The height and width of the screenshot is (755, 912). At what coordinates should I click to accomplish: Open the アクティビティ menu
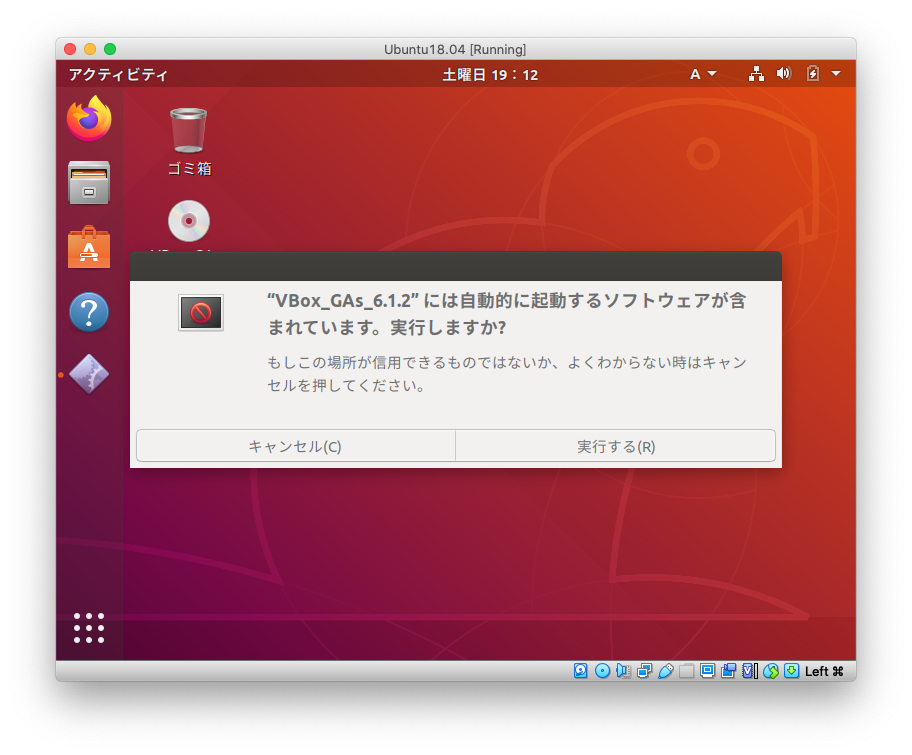(x=117, y=73)
